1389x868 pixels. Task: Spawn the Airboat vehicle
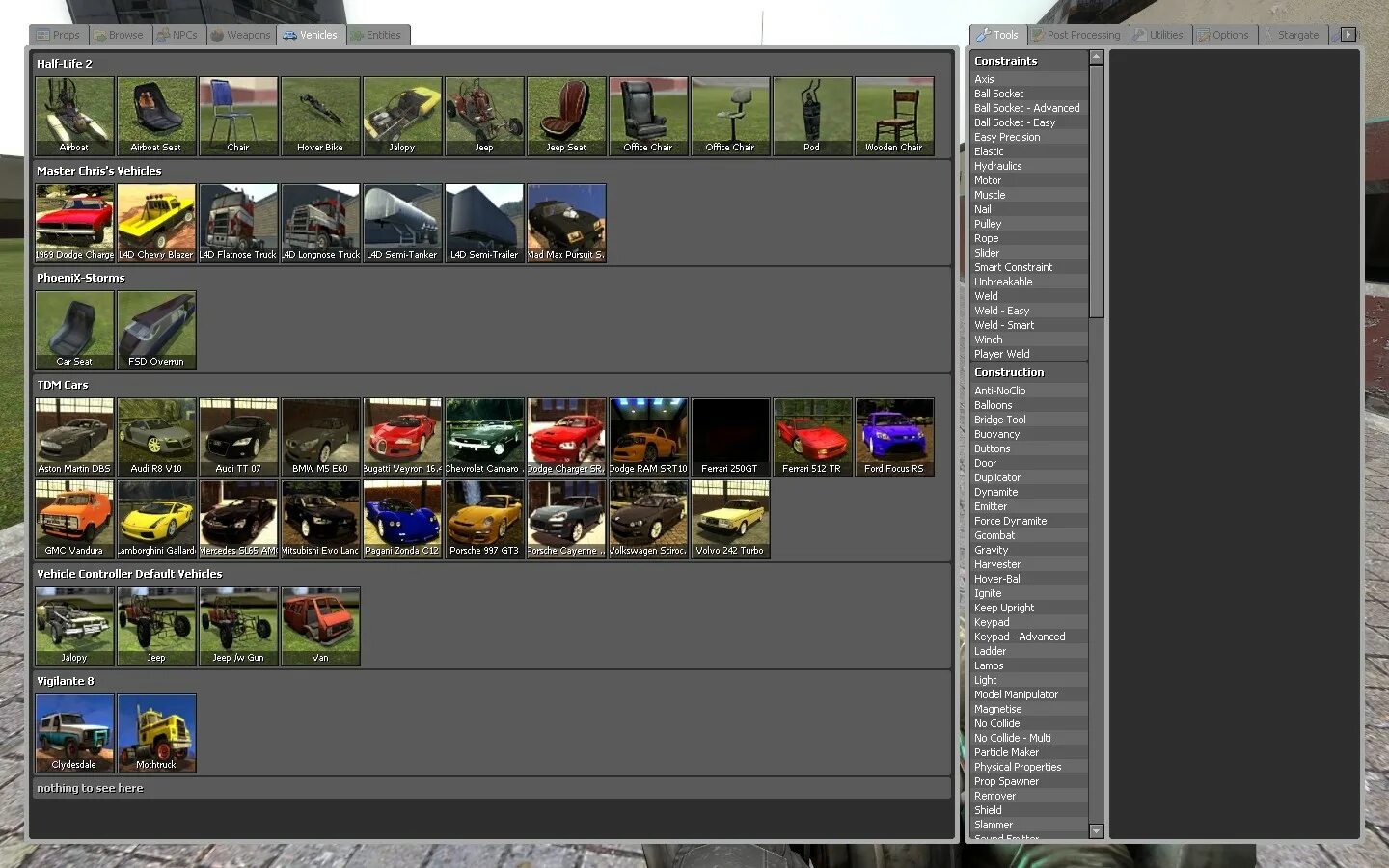pyautogui.click(x=74, y=116)
